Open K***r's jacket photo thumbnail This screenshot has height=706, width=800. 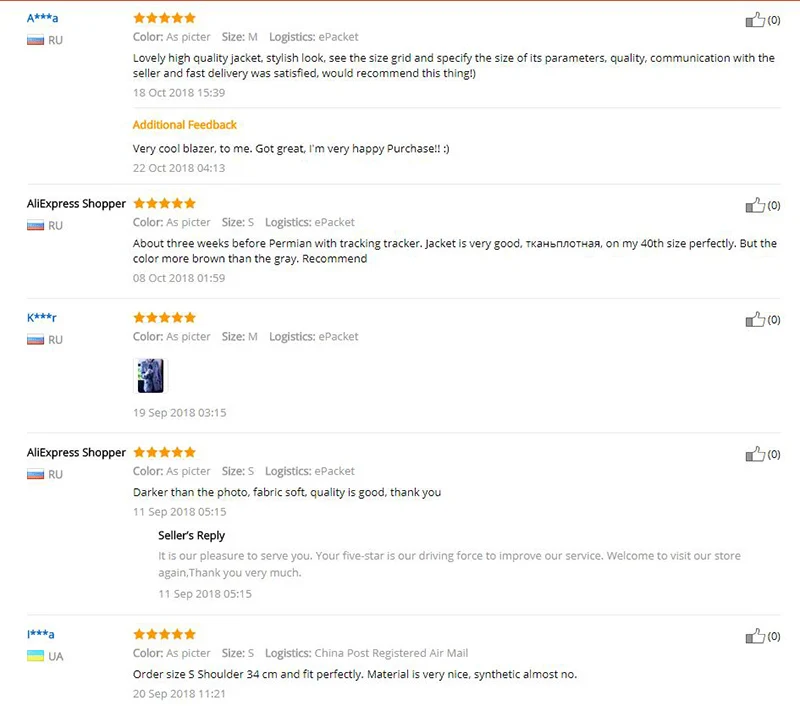(x=151, y=375)
